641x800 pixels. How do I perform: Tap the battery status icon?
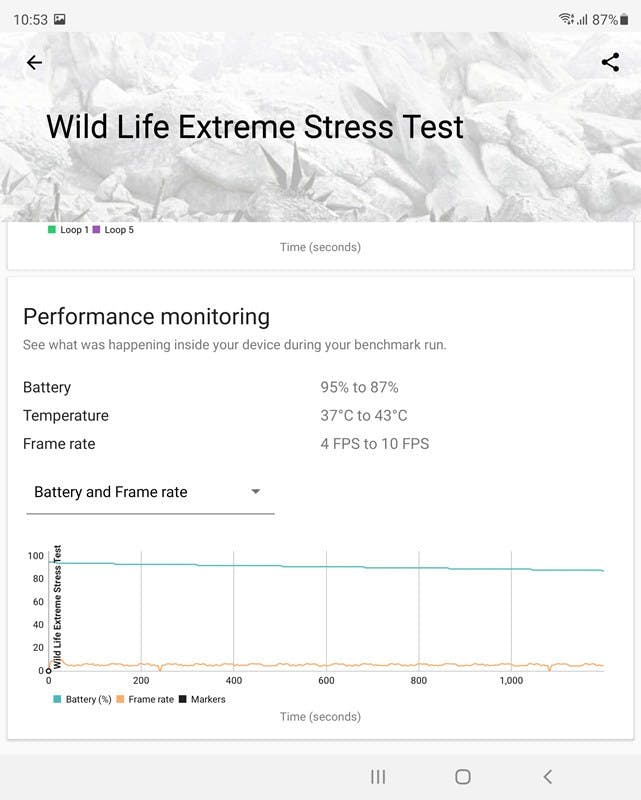point(625,19)
